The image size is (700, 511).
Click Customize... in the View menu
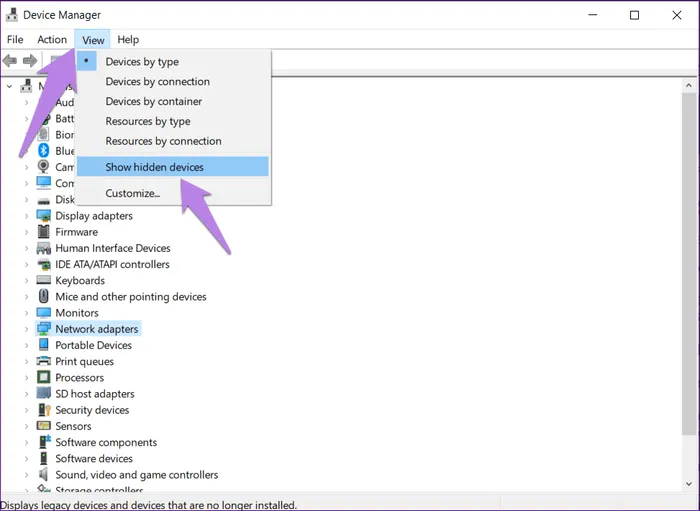click(132, 193)
